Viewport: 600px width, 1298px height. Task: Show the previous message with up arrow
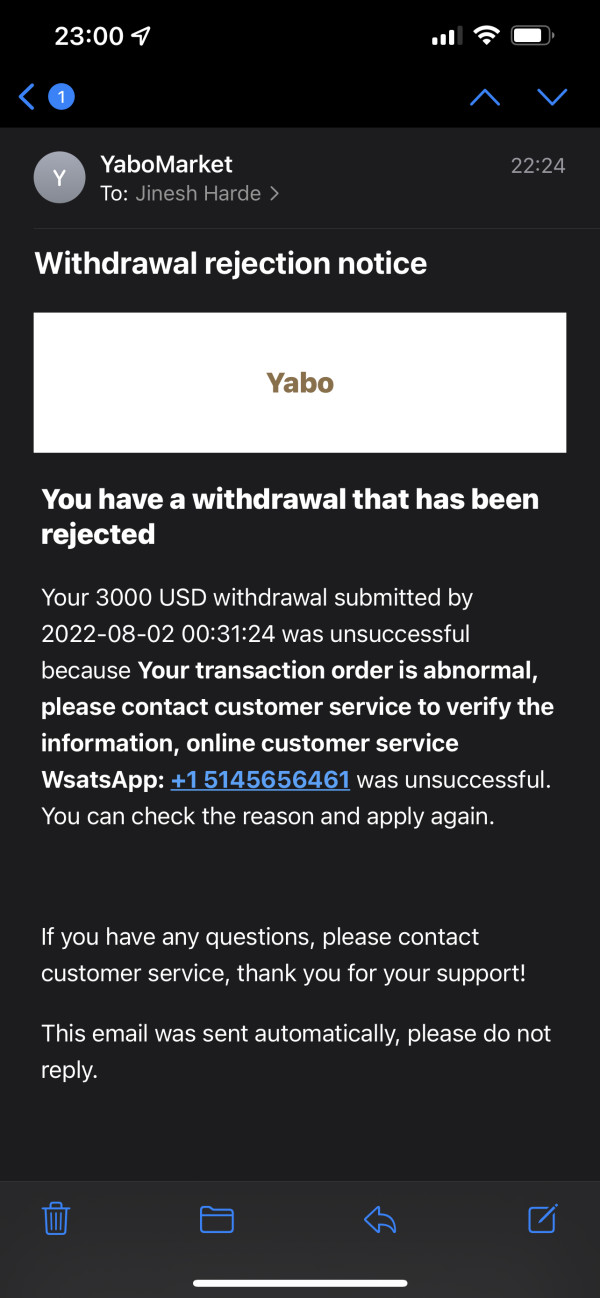[485, 97]
